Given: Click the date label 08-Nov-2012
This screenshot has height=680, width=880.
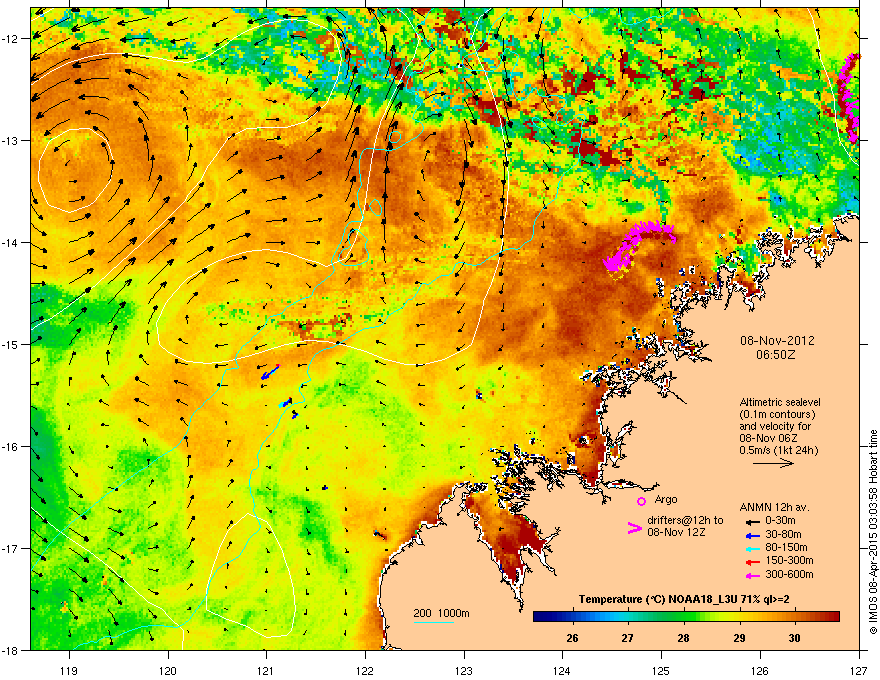Looking at the screenshot, I should tap(777, 341).
